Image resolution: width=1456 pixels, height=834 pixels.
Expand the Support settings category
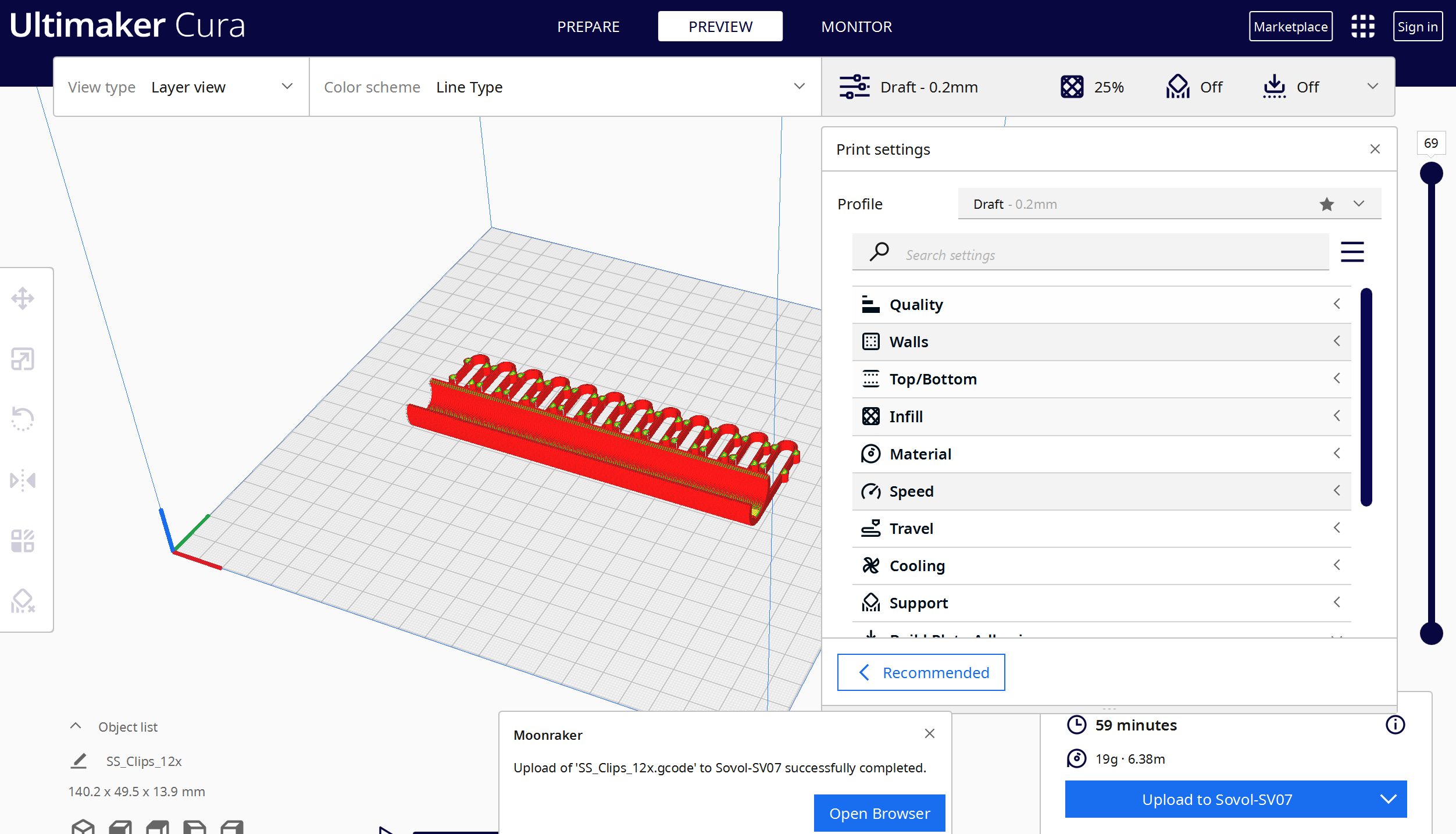pyautogui.click(x=1101, y=603)
